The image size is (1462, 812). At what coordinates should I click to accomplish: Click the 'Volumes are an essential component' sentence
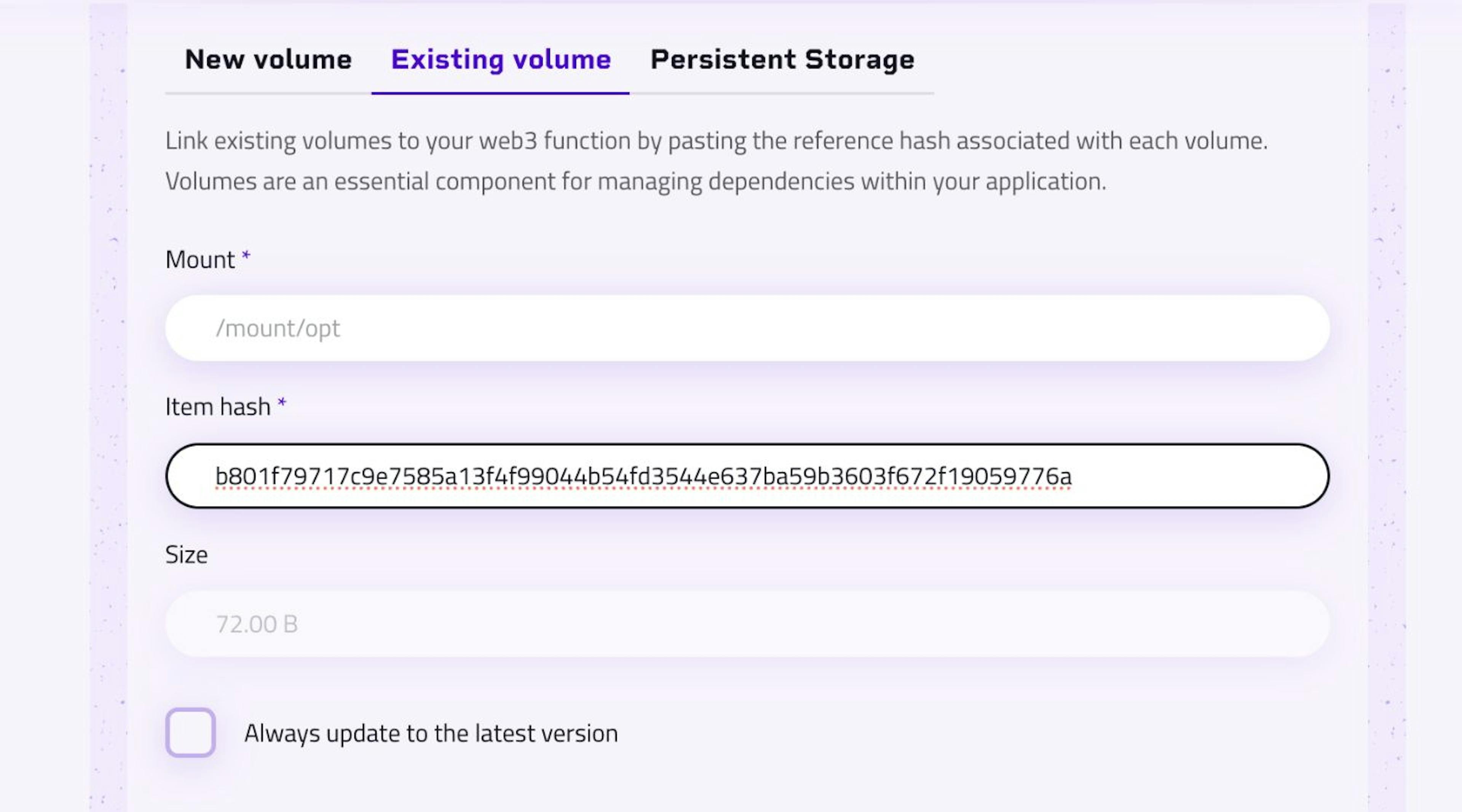tap(635, 182)
